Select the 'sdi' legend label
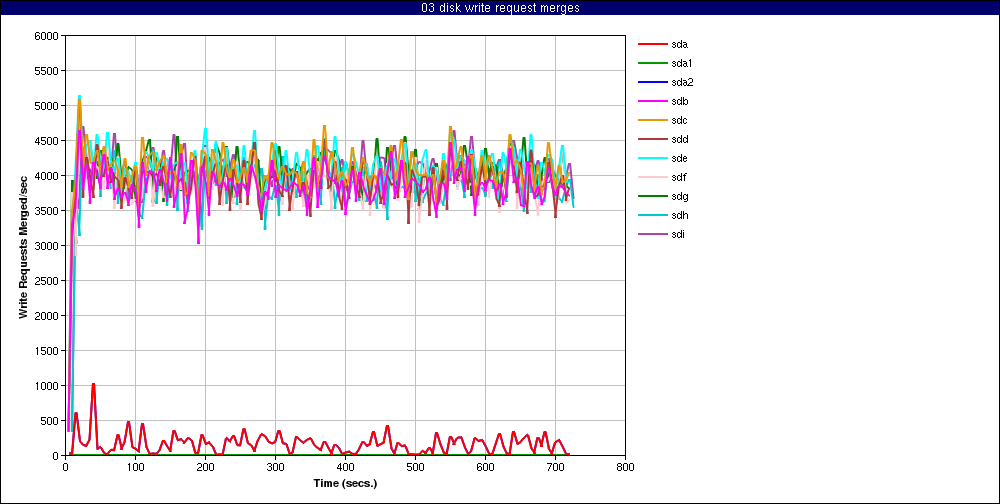This screenshot has width=1000, height=504. point(679,234)
